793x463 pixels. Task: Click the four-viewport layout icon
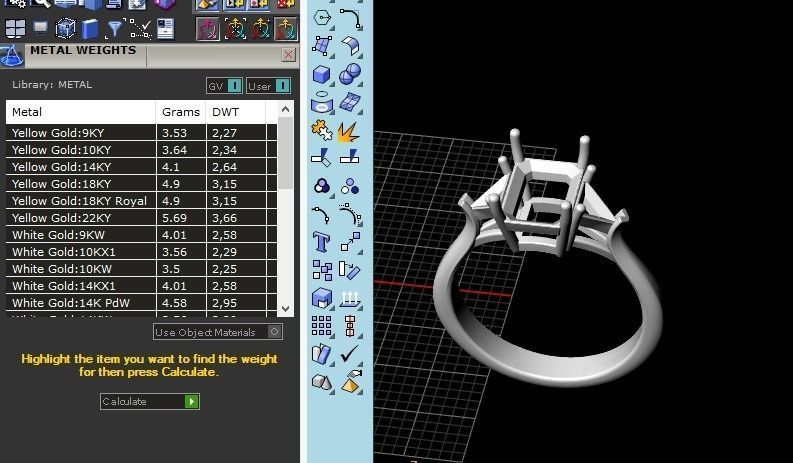pos(15,28)
